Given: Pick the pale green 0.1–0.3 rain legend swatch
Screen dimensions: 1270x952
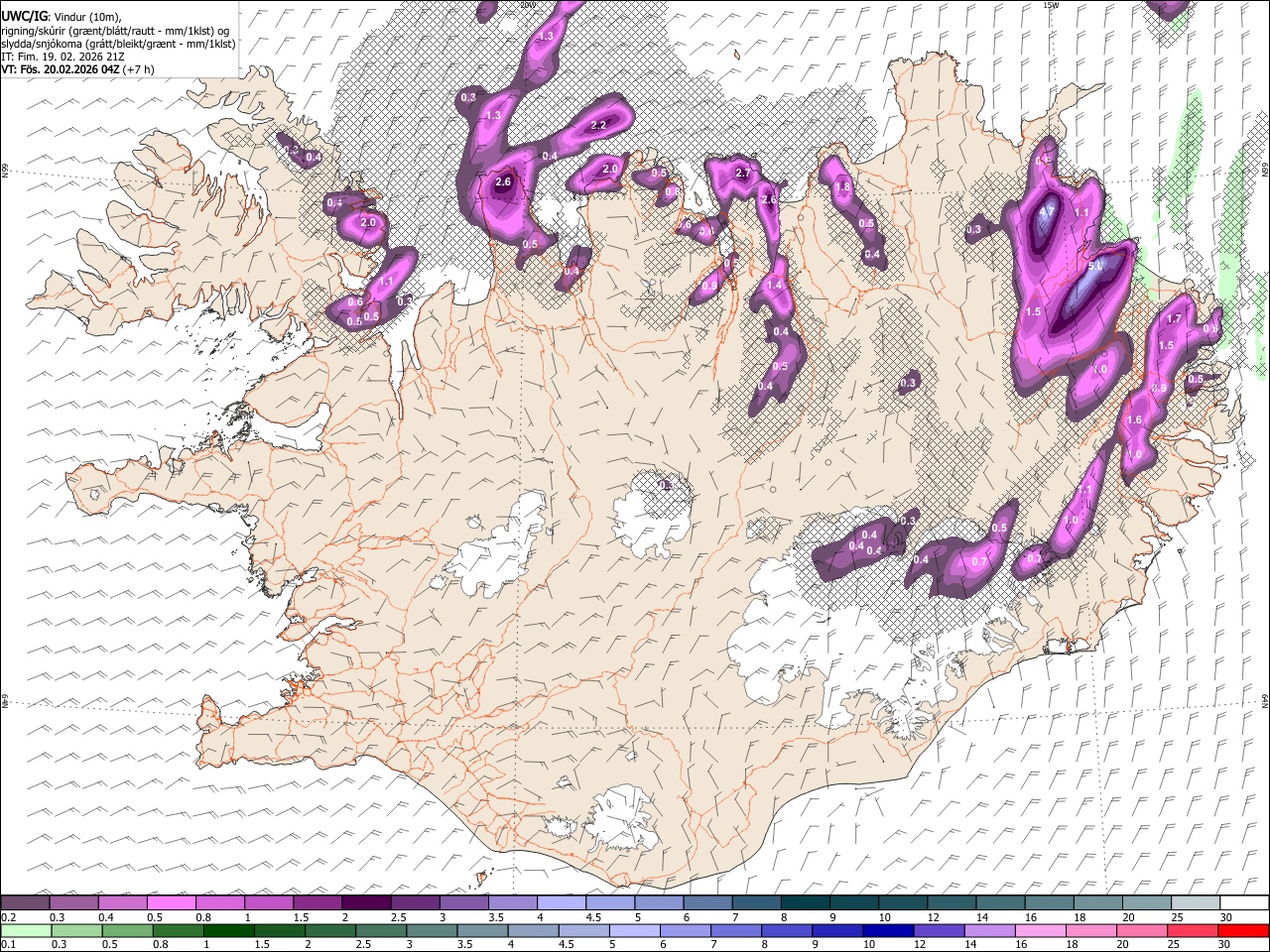Looking at the screenshot, I should point(26,930).
